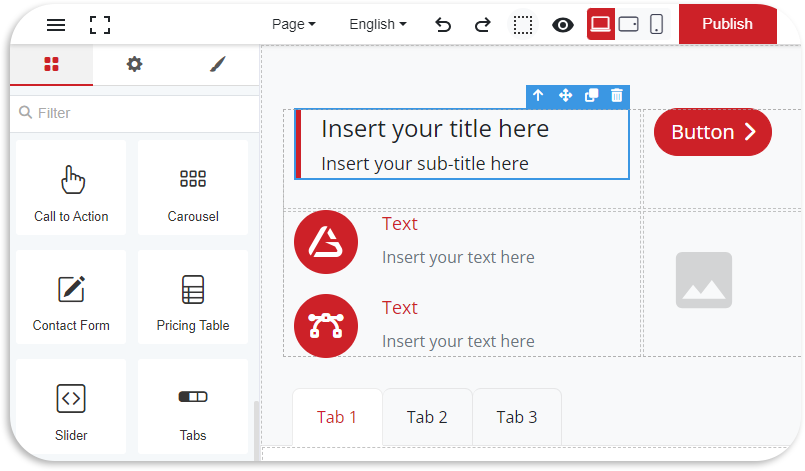Toggle fullscreen mode icon
Viewport: 805px width, 471px height.
click(x=99, y=25)
